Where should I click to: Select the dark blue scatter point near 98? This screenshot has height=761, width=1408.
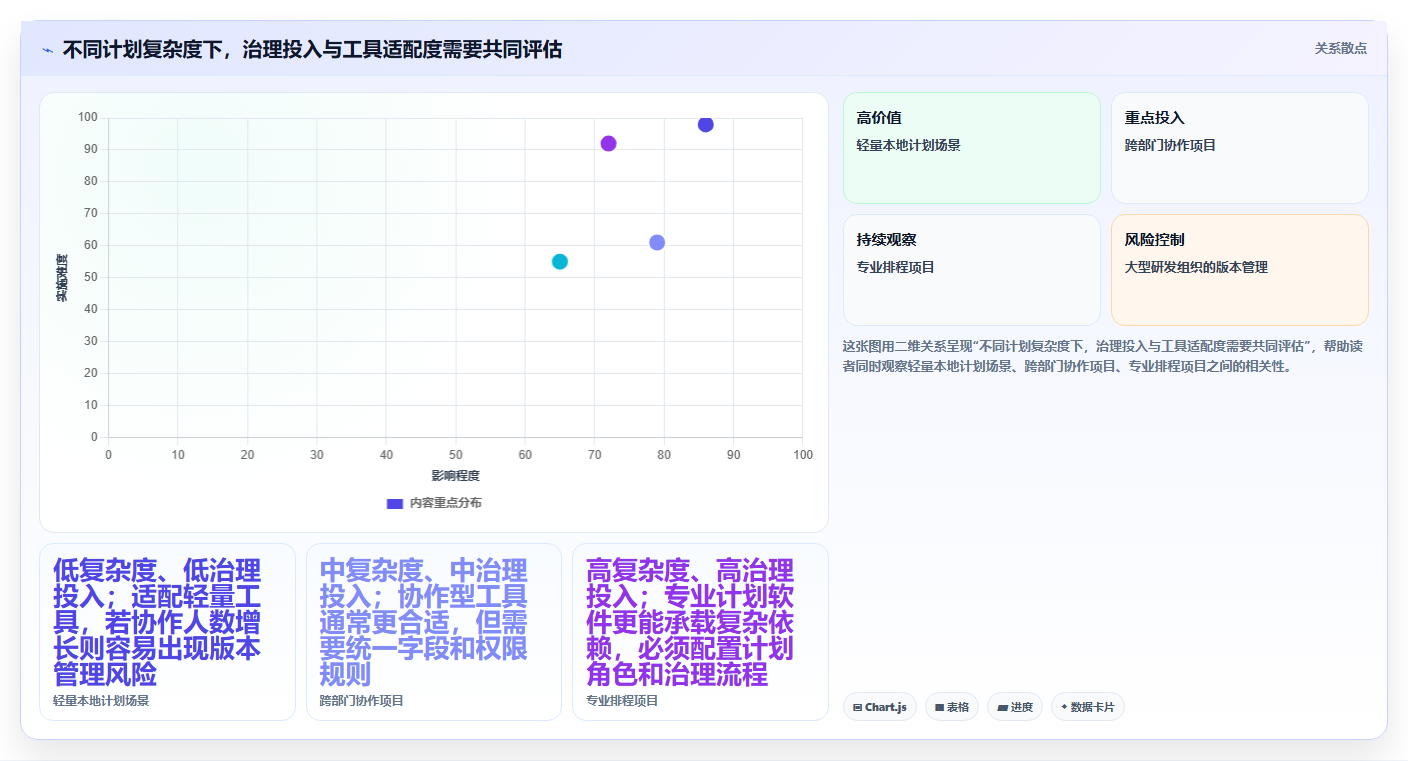pyautogui.click(x=706, y=124)
